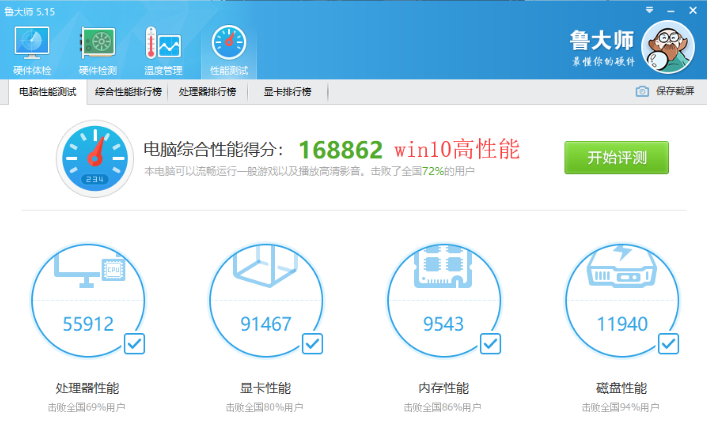This screenshot has height=434, width=707.
Task: Click the 击败全国69%用户 text
Action: (87, 407)
